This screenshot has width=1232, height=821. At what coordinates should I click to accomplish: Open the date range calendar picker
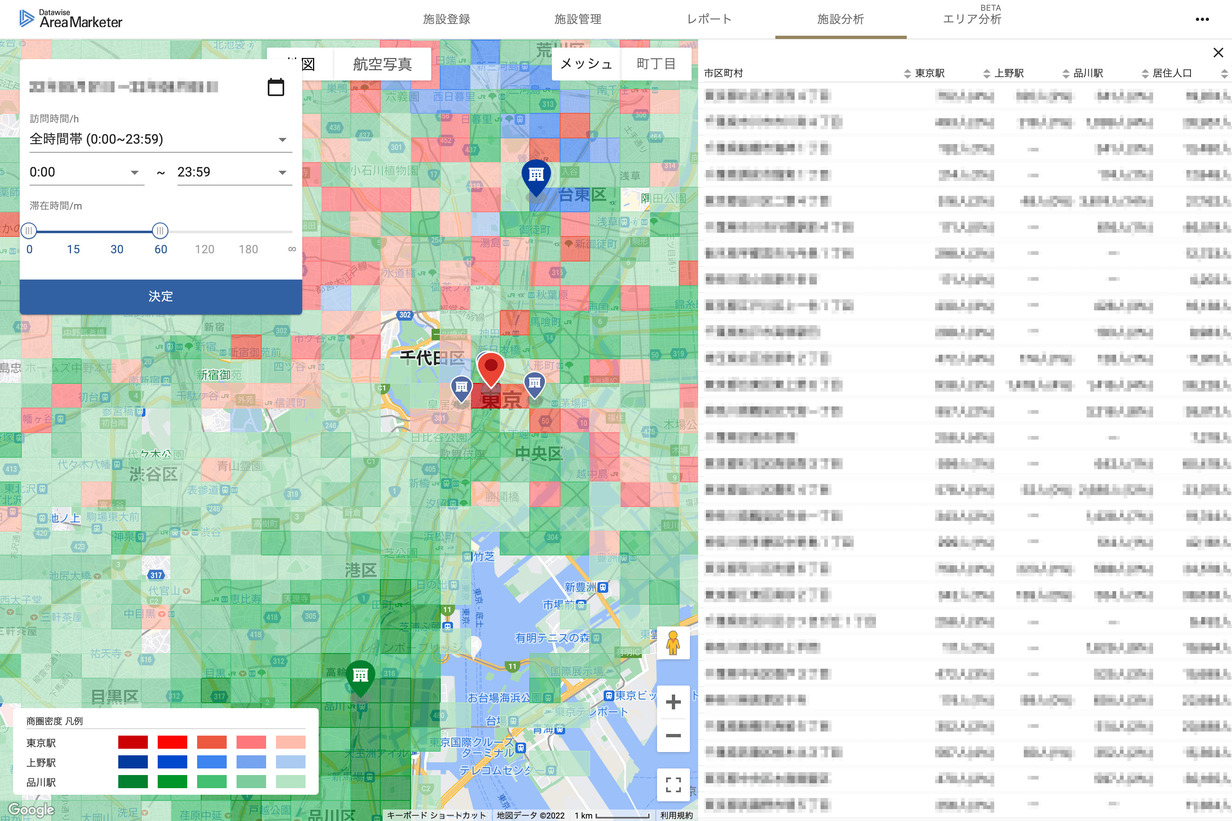pos(276,87)
